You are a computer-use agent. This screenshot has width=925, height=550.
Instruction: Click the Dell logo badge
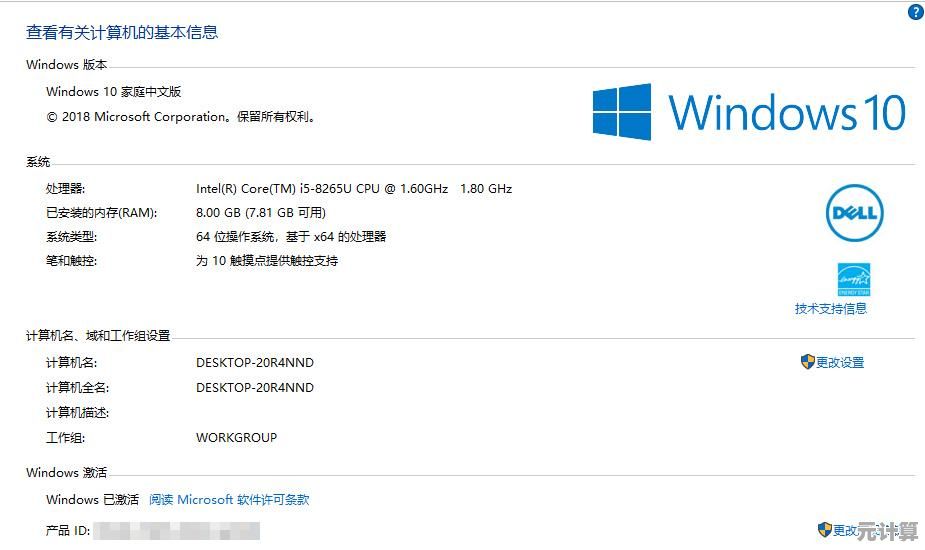(854, 213)
